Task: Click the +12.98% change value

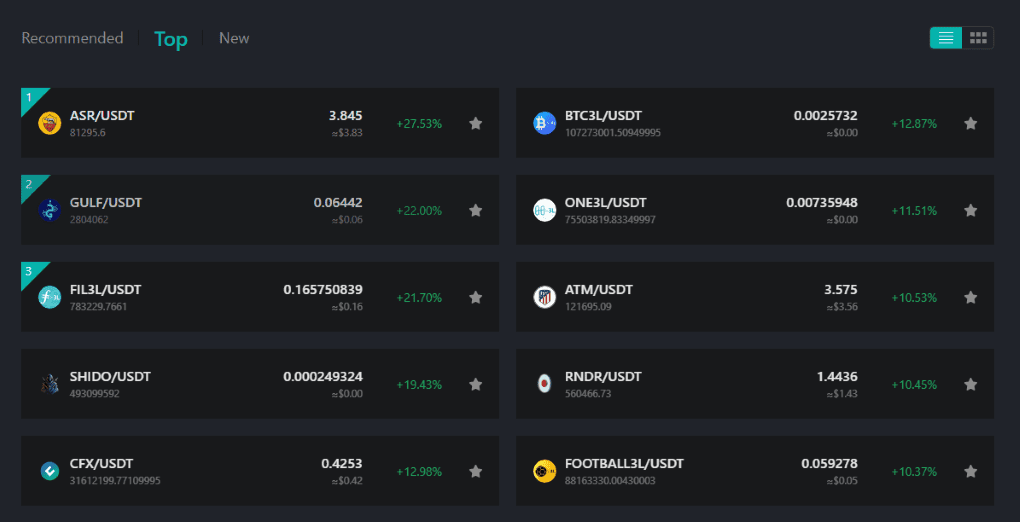Action: 420,472
